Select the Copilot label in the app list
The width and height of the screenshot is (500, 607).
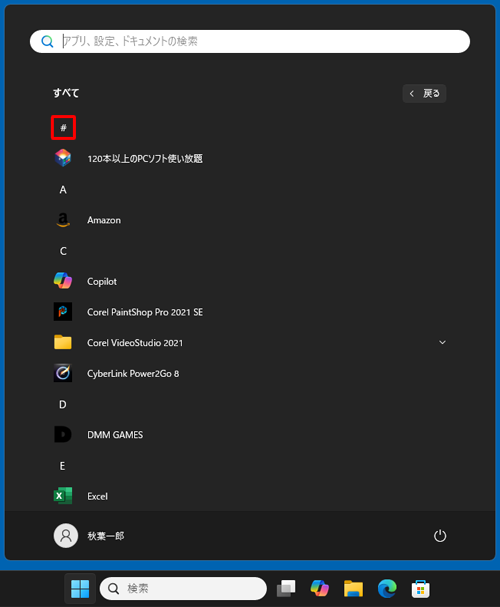(102, 281)
